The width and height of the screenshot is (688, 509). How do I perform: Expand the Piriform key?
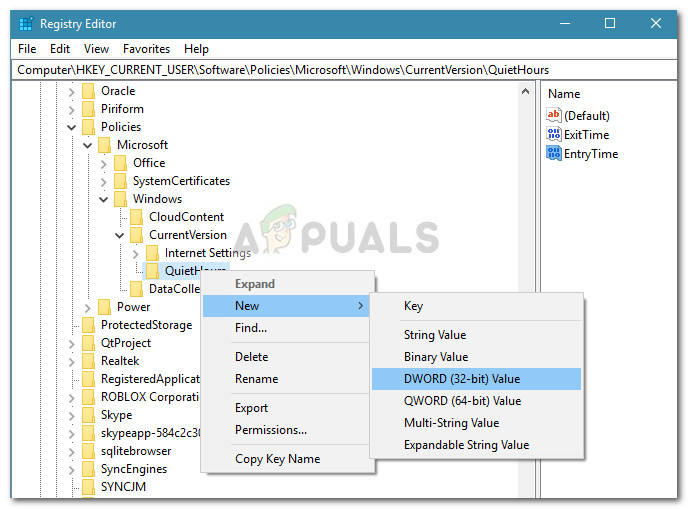point(72,110)
